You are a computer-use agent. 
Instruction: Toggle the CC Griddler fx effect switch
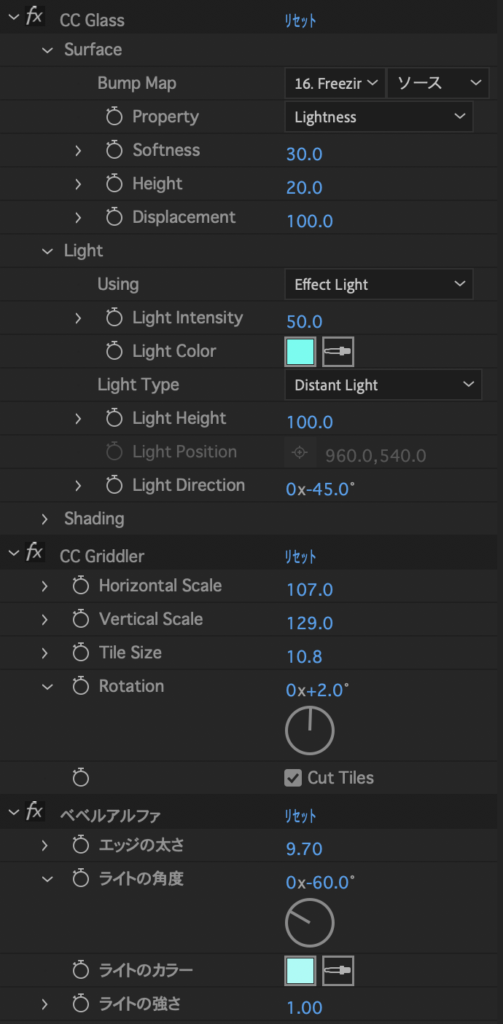pyautogui.click(x=35, y=554)
